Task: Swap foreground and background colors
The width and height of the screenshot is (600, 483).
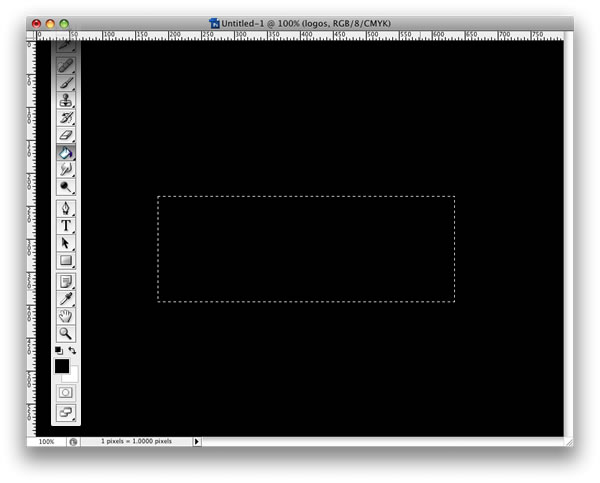Action: [x=72, y=350]
